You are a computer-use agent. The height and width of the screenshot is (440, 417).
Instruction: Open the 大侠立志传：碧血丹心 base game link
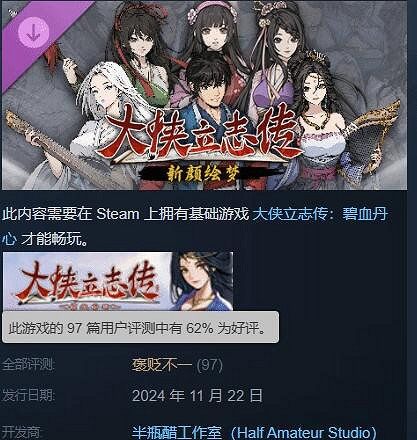tap(194, 226)
